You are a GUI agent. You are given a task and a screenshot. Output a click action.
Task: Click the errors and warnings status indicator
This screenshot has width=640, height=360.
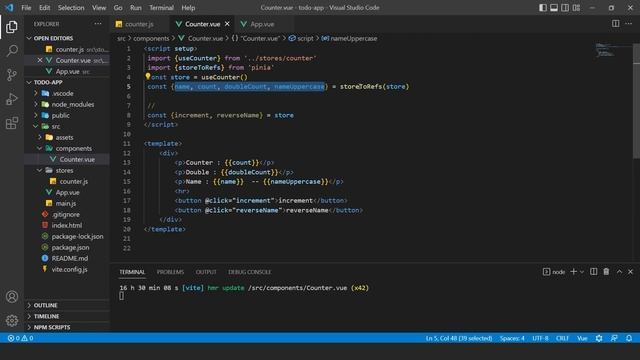pyautogui.click(x=20, y=338)
